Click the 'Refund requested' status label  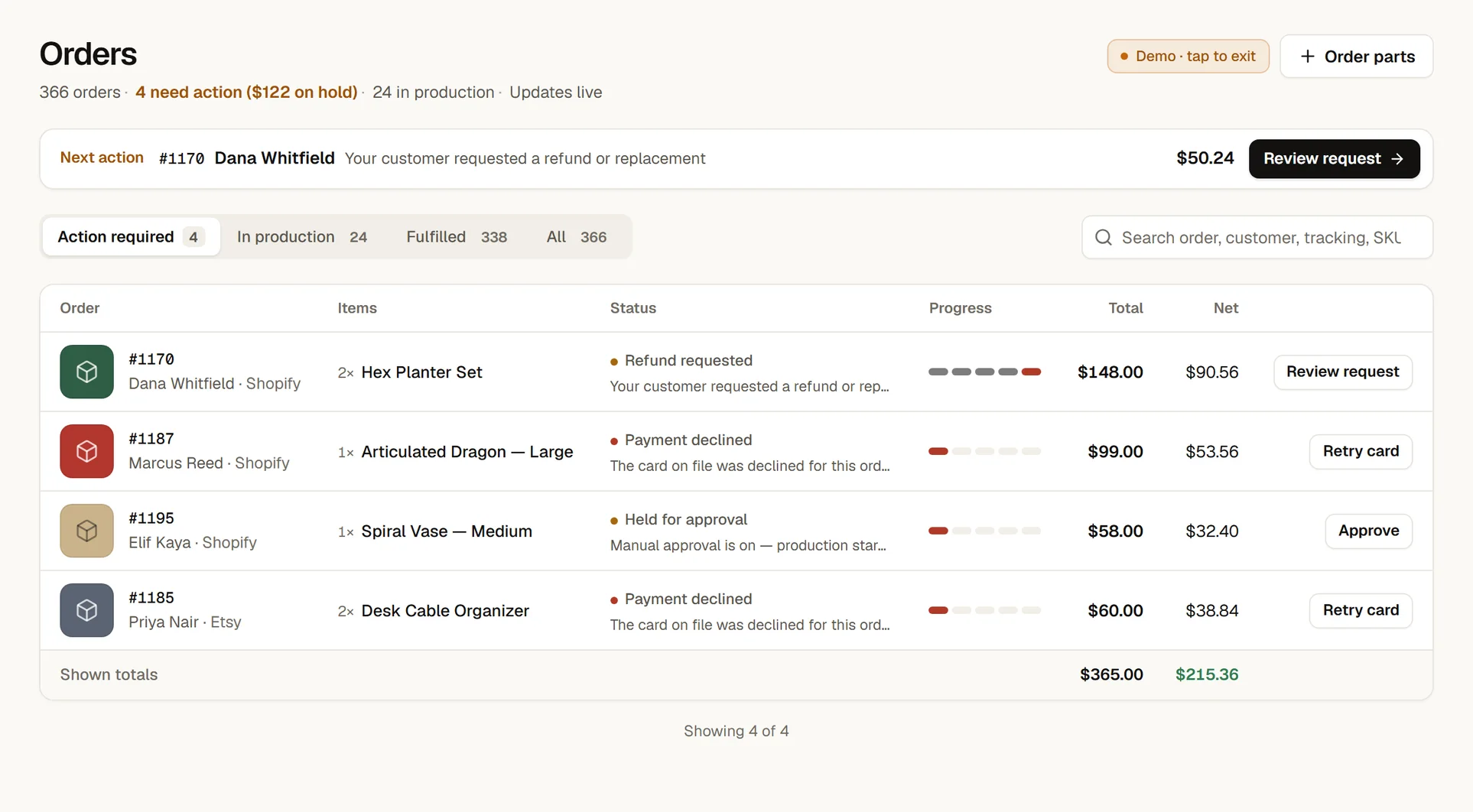688,361
